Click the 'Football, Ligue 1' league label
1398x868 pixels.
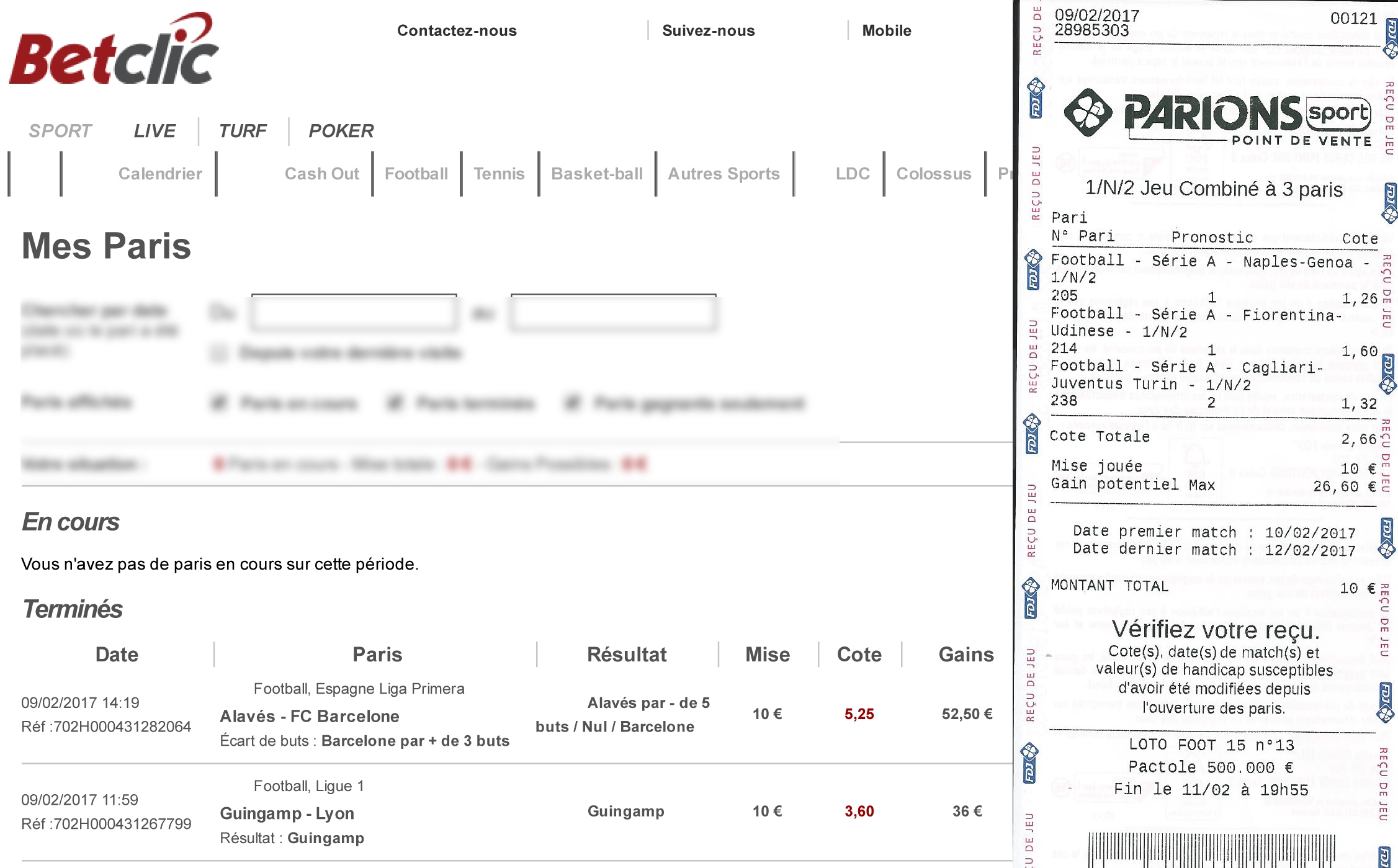click(308, 786)
